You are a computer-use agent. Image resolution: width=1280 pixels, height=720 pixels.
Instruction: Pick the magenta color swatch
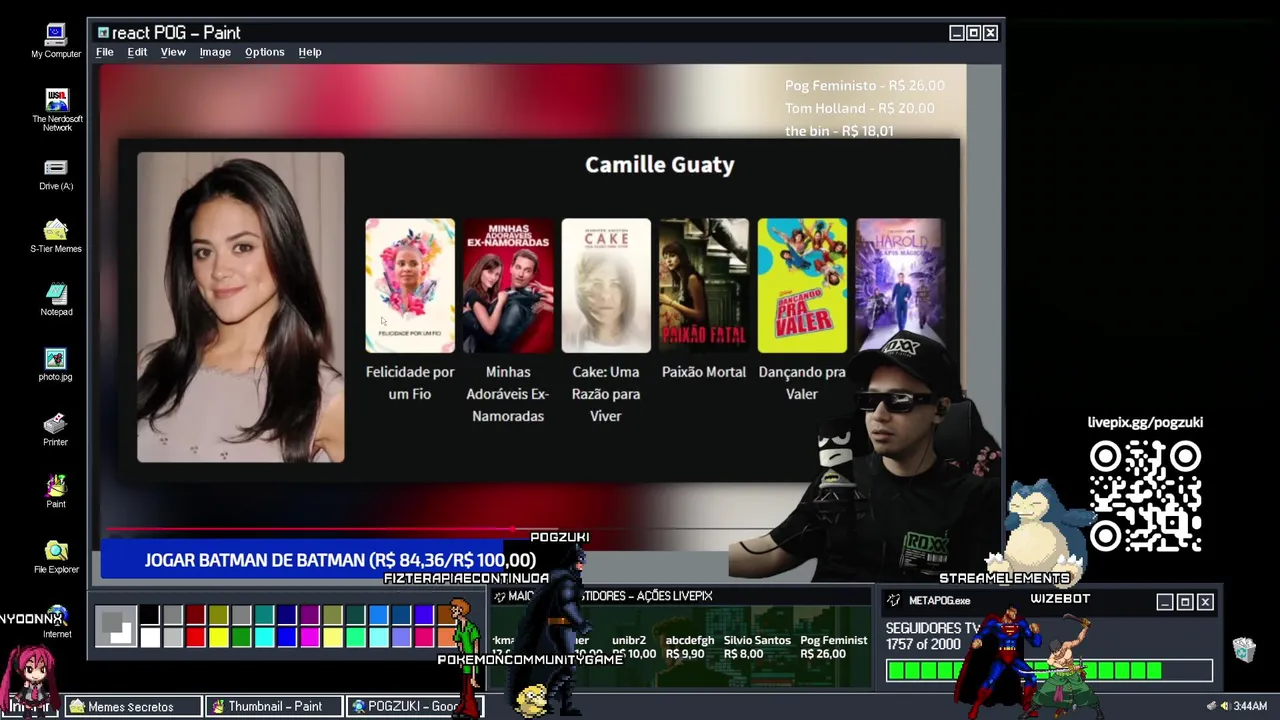(x=310, y=637)
